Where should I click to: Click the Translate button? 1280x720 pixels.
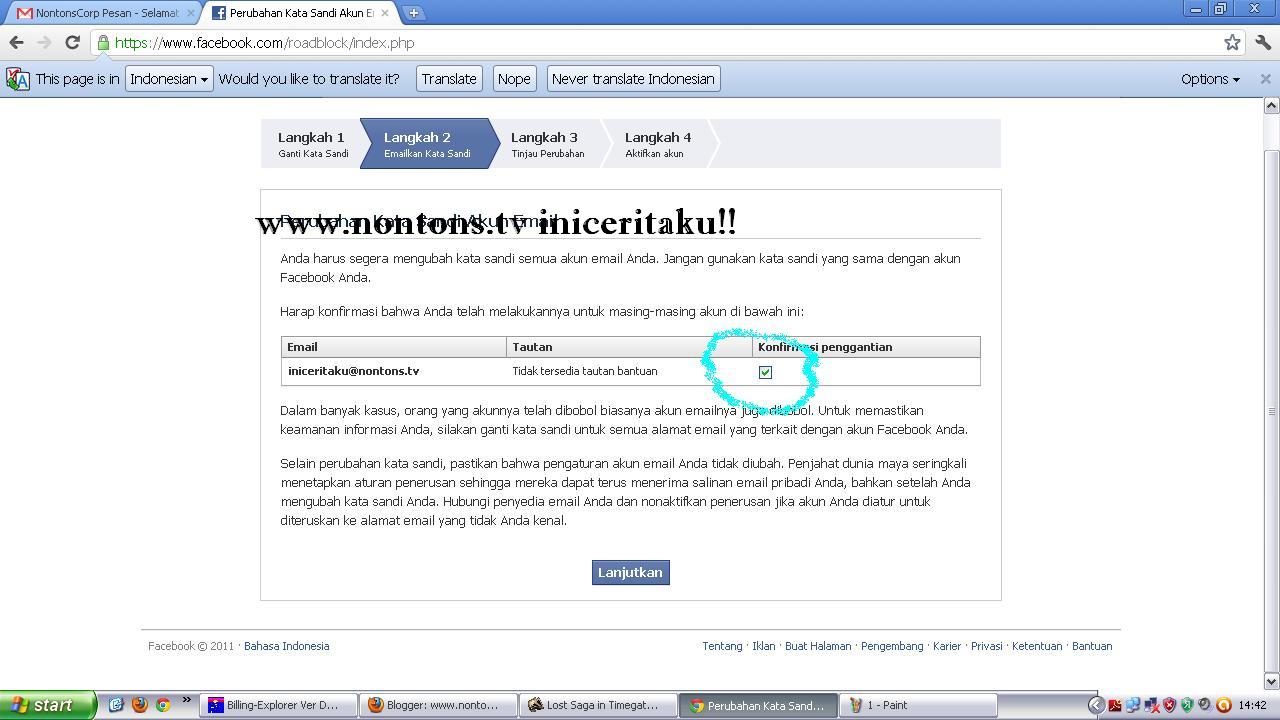[449, 79]
